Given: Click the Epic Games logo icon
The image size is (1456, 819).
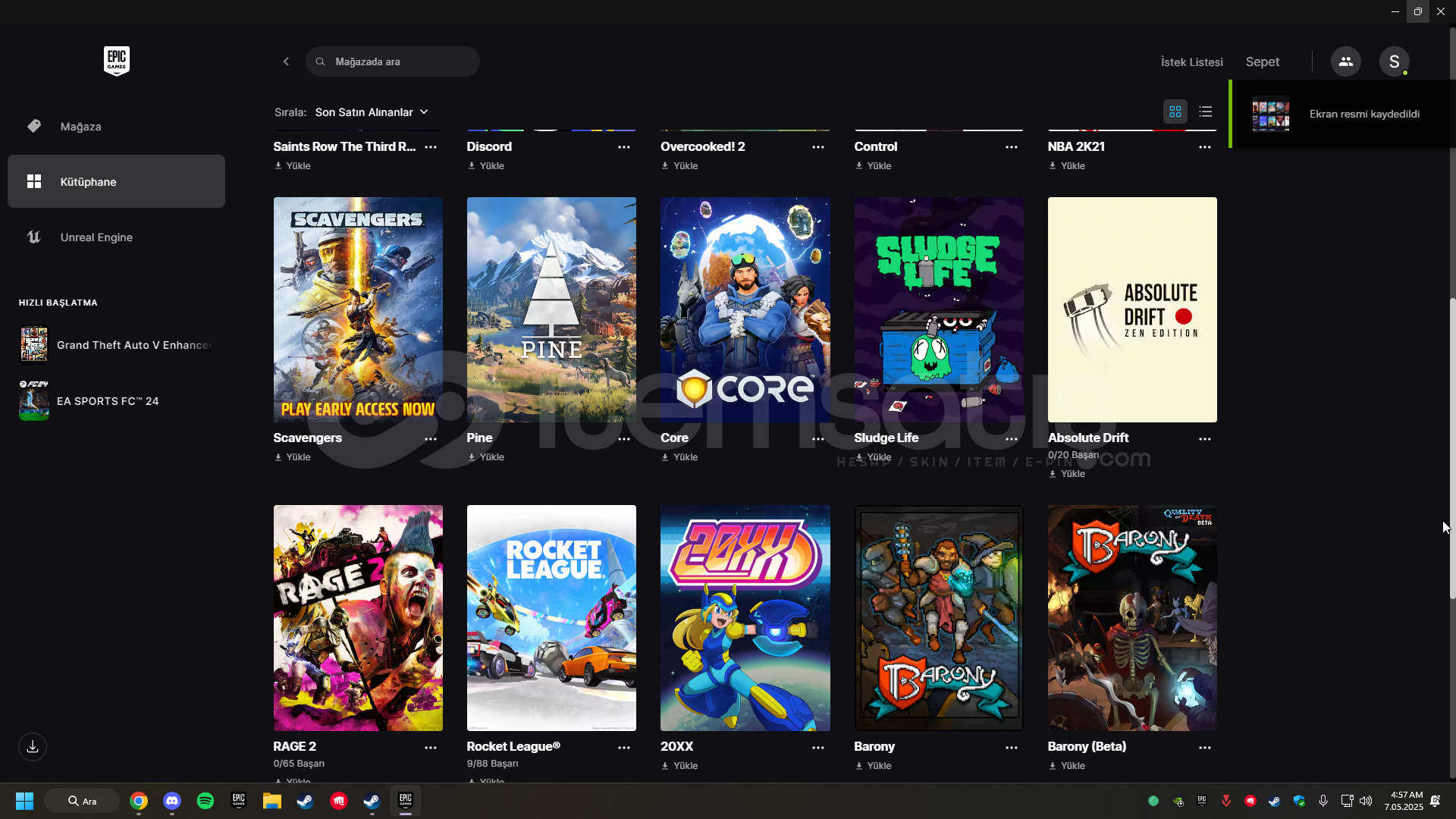Looking at the screenshot, I should [x=116, y=61].
